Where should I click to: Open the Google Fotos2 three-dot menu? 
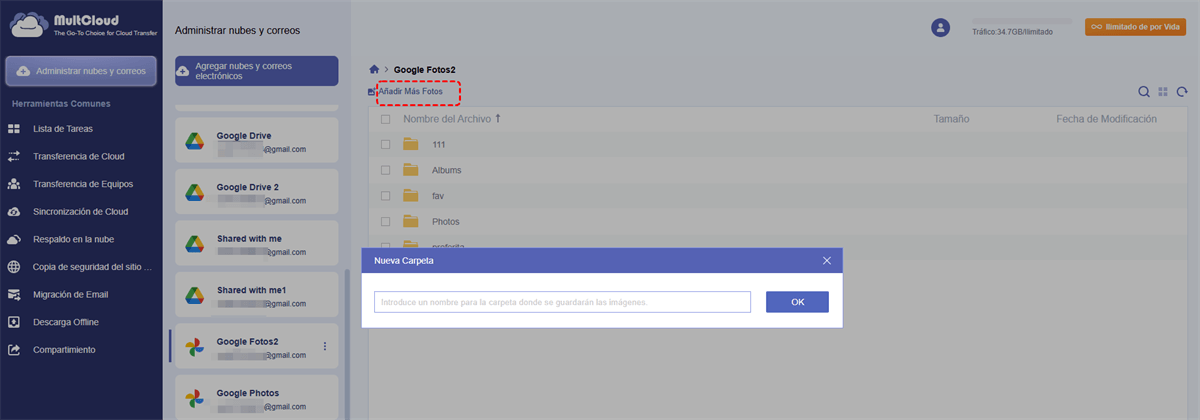tap(324, 346)
